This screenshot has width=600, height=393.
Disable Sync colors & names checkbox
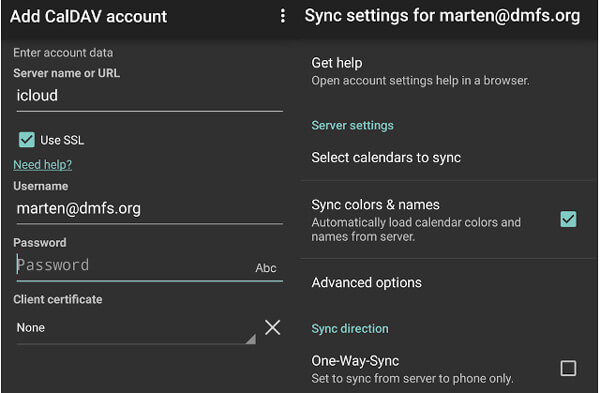[568, 219]
